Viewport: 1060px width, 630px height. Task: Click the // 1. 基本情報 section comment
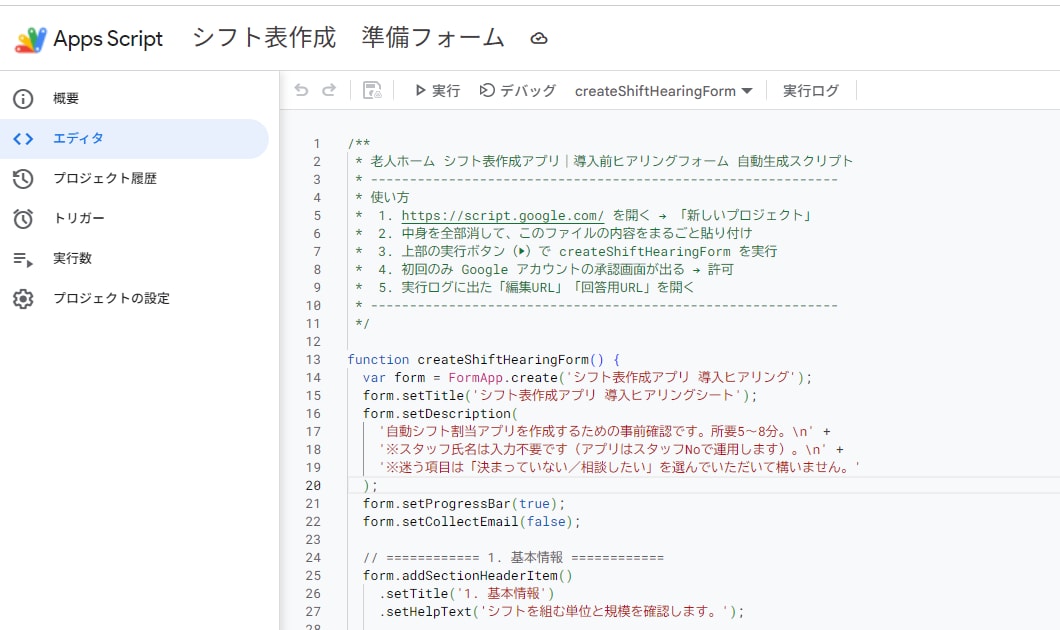tap(513, 558)
